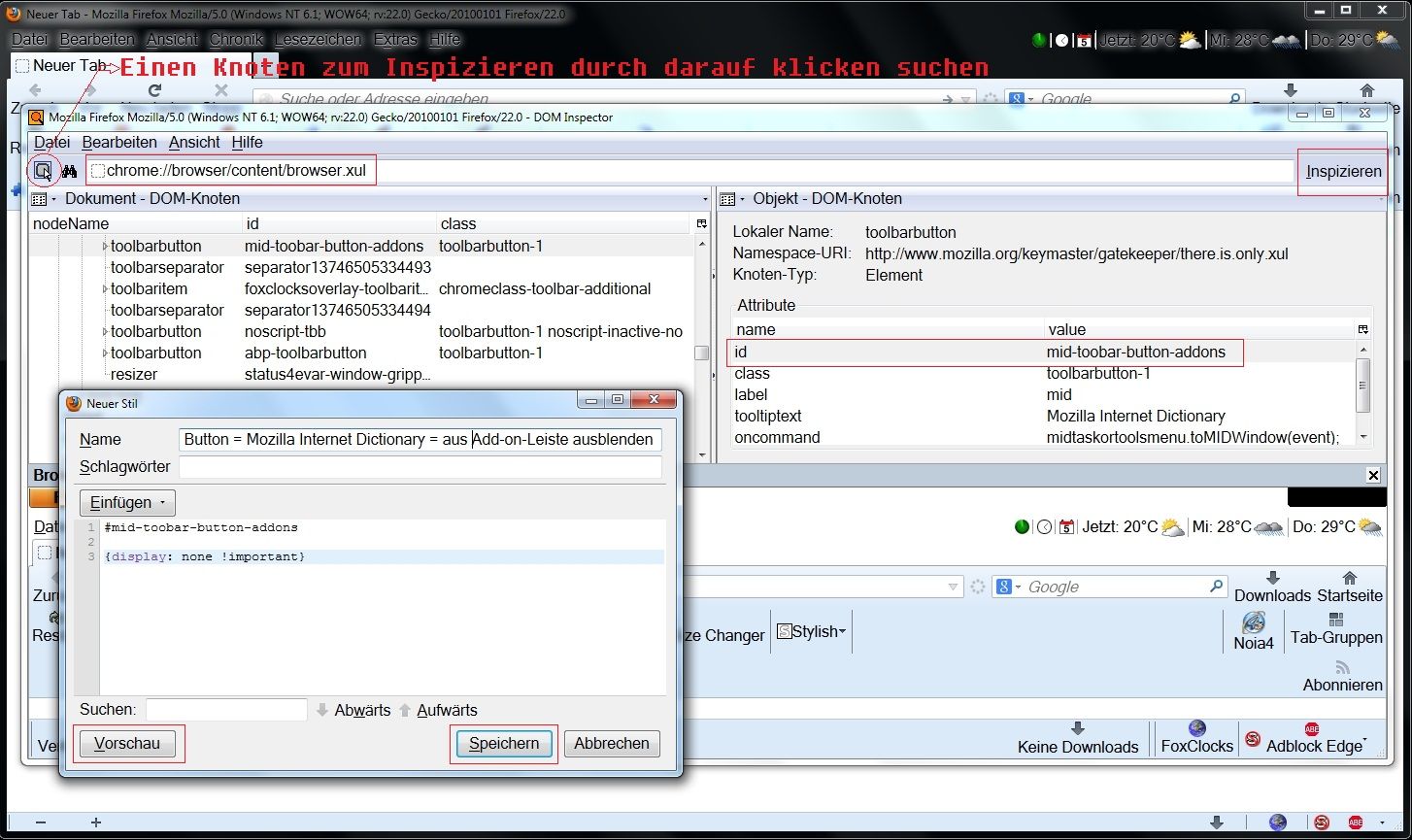The height and width of the screenshot is (840, 1412).
Task: Expand the noscript-tbb toolbarbutton node
Action: coord(105,332)
